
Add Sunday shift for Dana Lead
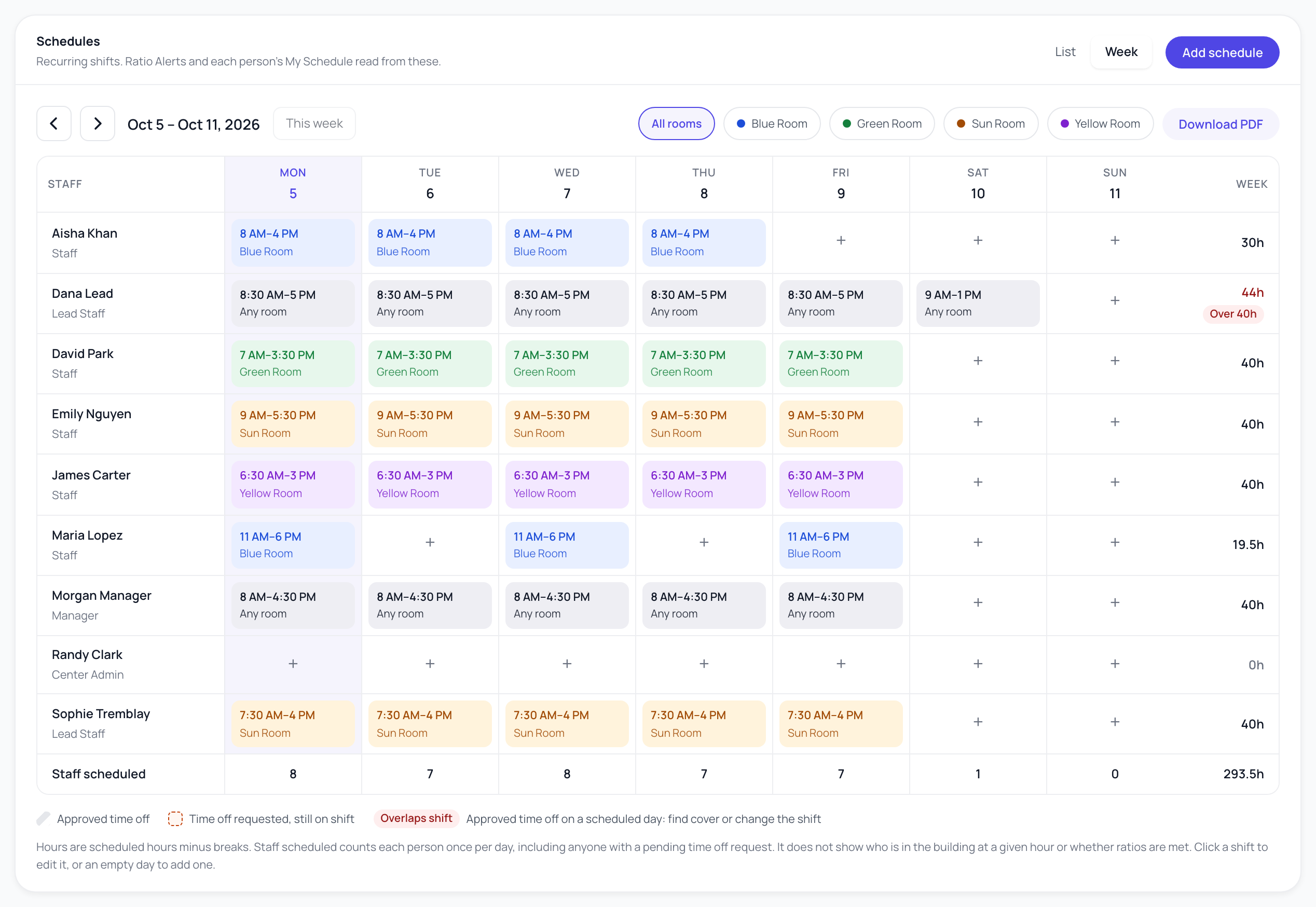(1115, 300)
